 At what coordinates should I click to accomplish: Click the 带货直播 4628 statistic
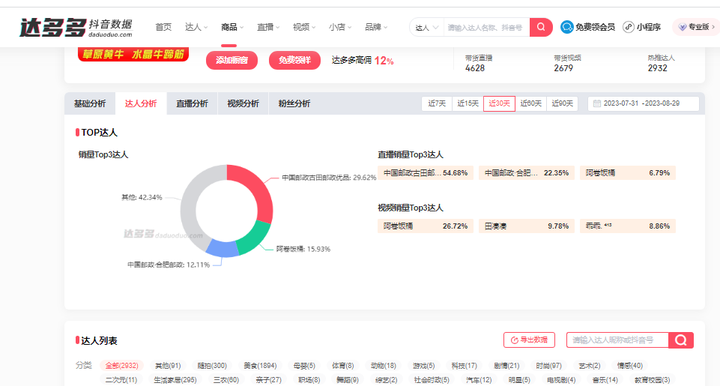pyautogui.click(x=478, y=63)
